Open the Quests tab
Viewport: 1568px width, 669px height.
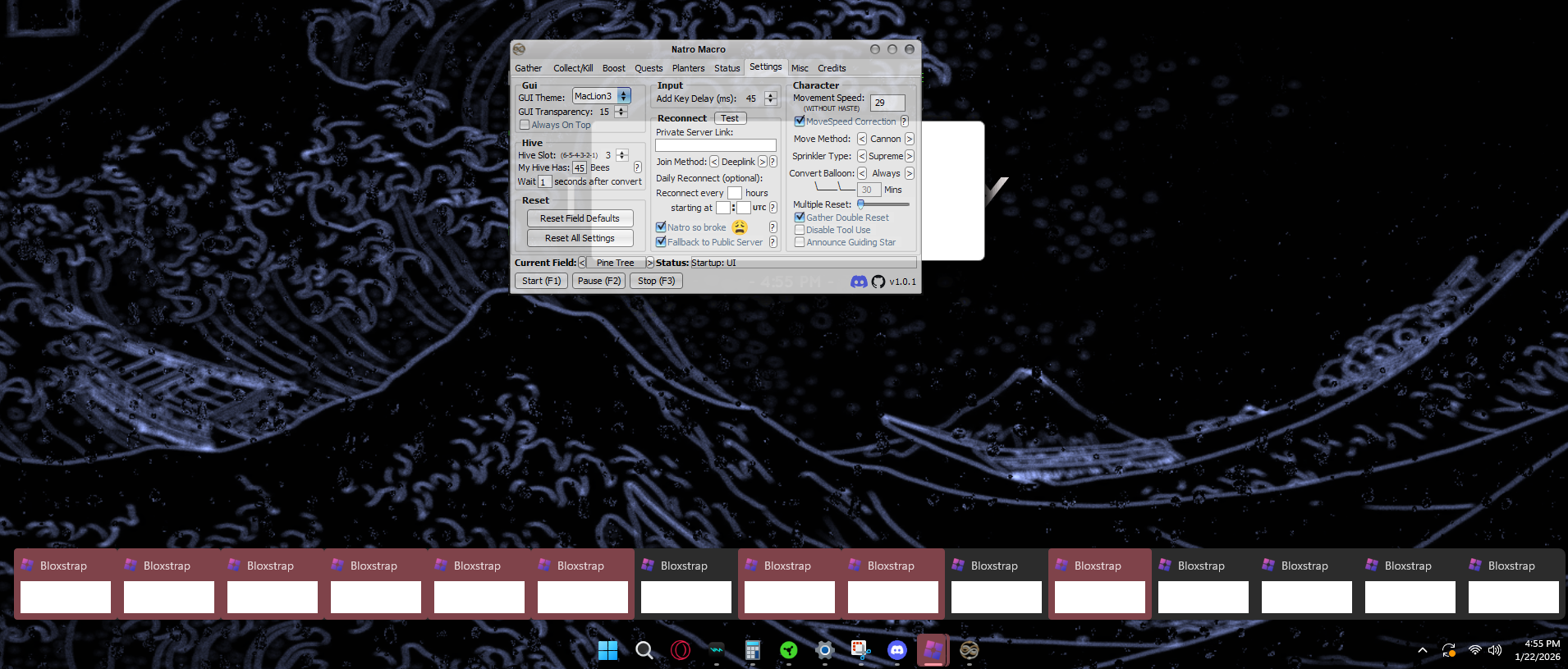pyautogui.click(x=649, y=68)
